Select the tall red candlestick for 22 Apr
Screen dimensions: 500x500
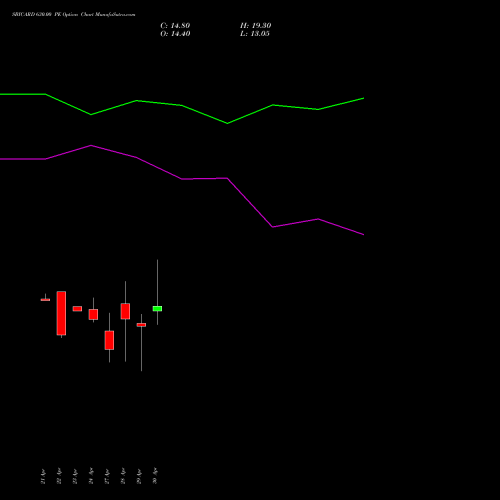(61, 313)
